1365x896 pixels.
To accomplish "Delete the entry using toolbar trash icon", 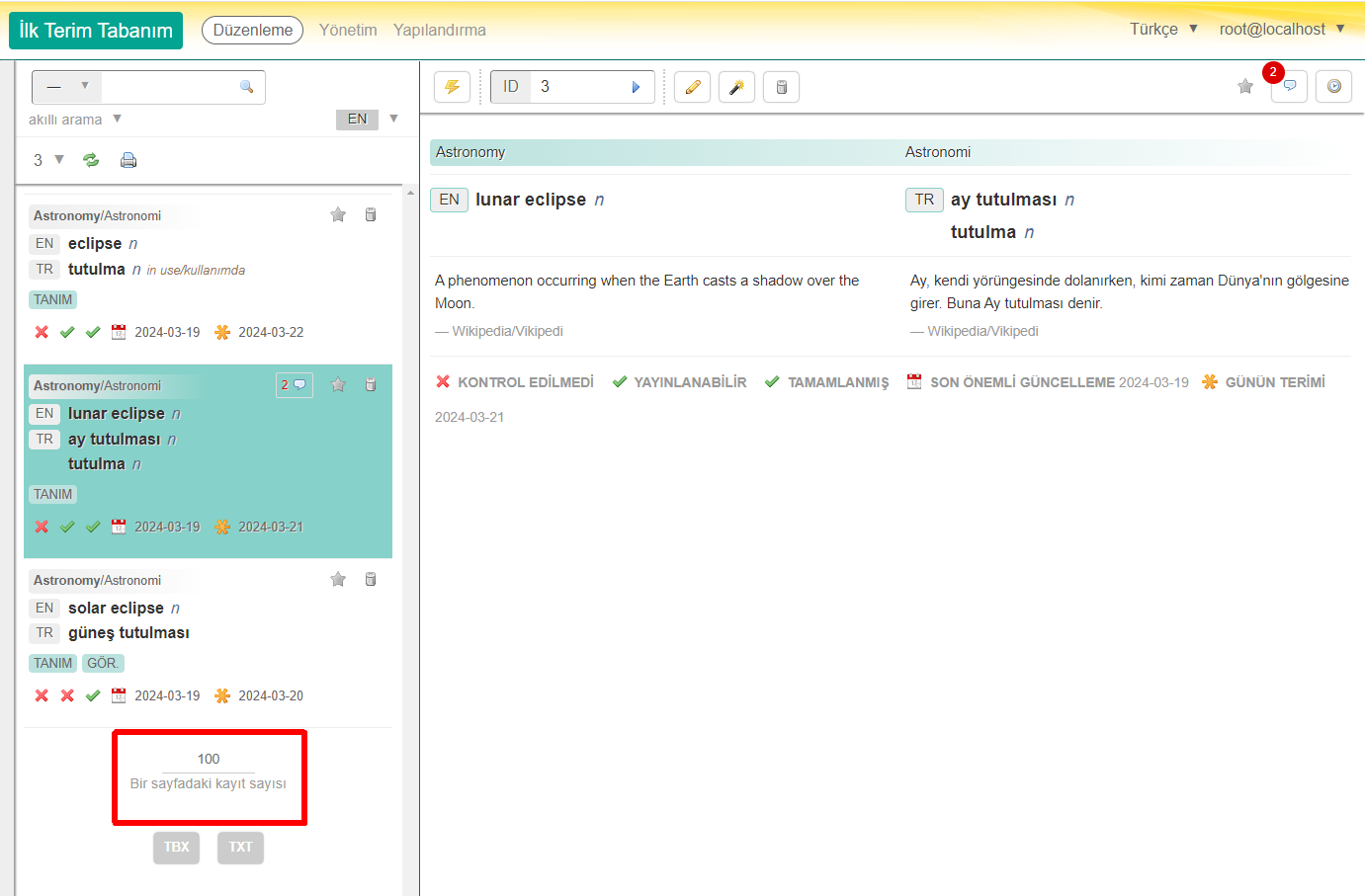I will [x=781, y=87].
